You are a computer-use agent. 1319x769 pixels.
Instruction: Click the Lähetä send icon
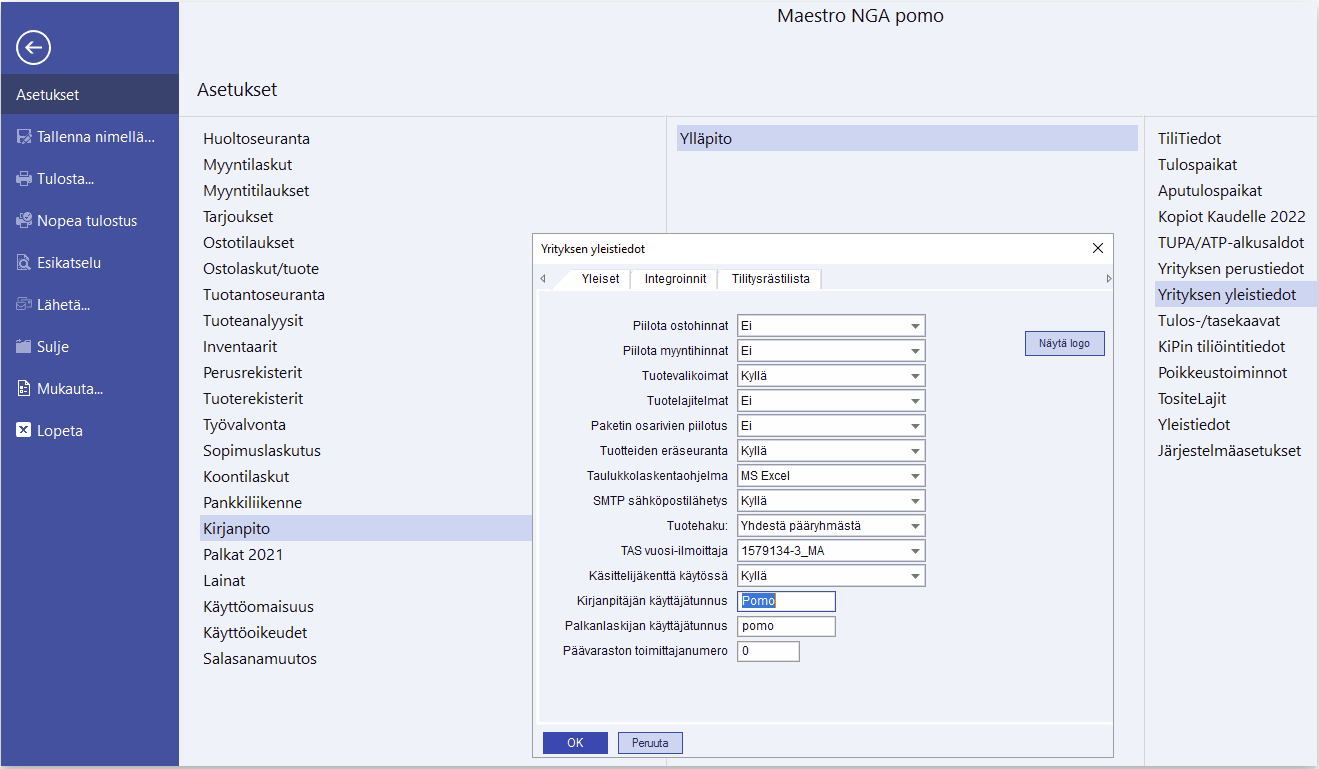coord(24,305)
